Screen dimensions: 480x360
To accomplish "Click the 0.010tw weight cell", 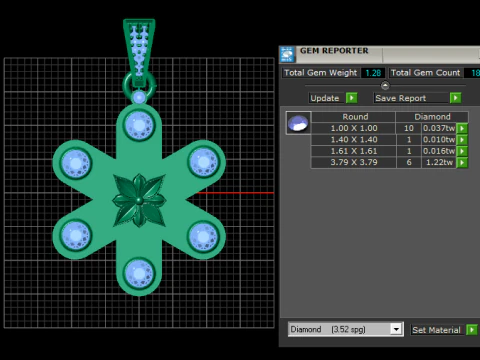I will click(x=439, y=140).
